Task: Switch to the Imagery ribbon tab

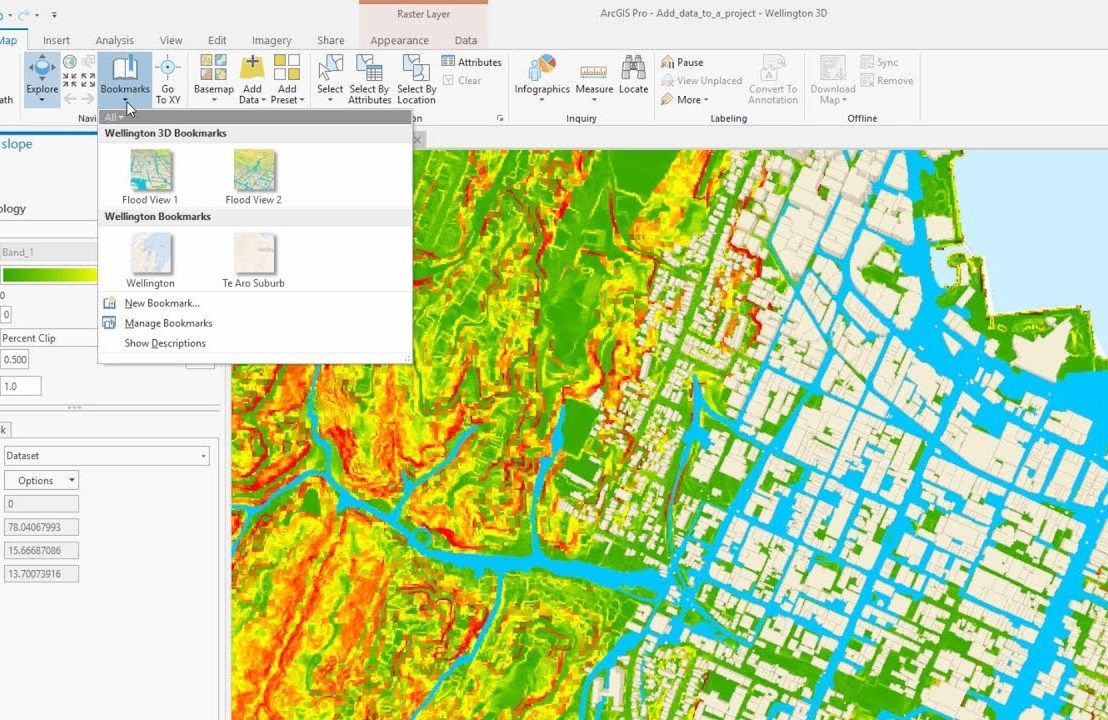Action: (271, 40)
